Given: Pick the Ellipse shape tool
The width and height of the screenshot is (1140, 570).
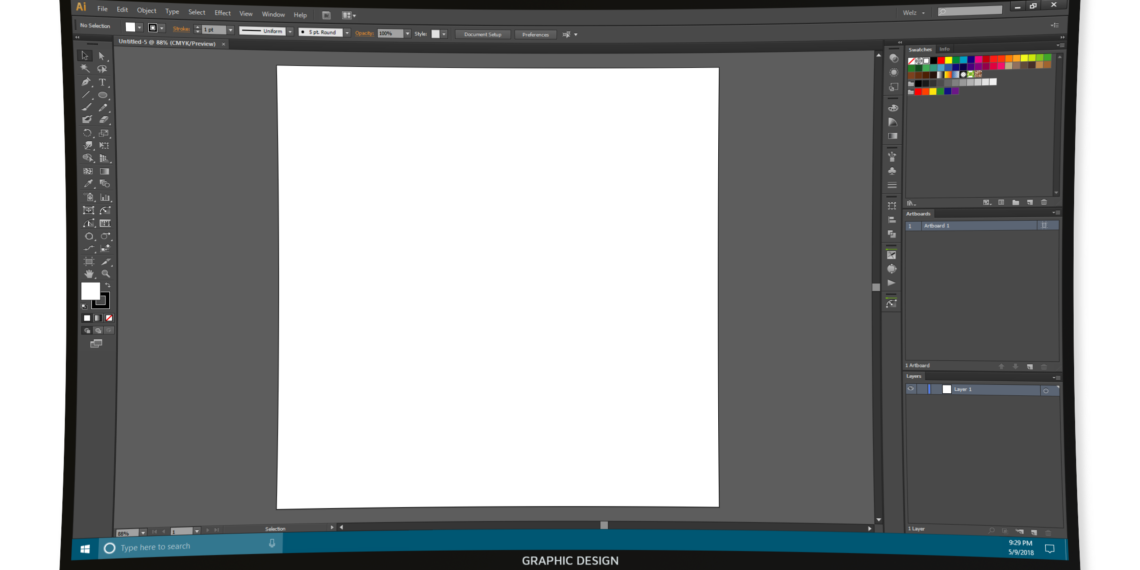Looking at the screenshot, I should coord(103,95).
